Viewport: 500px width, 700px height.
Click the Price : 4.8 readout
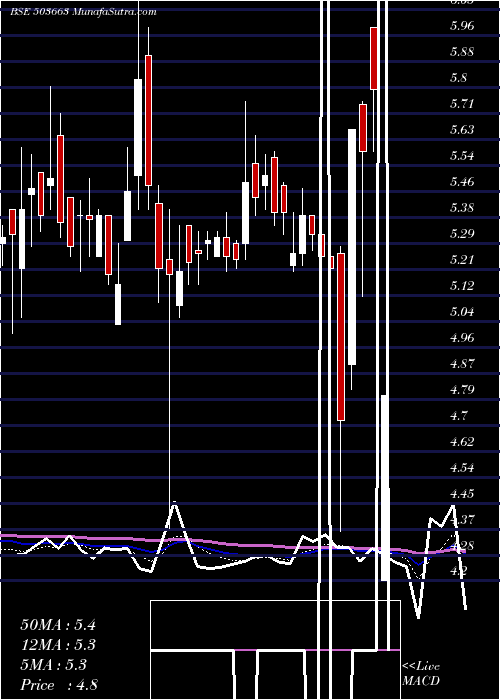(59, 685)
